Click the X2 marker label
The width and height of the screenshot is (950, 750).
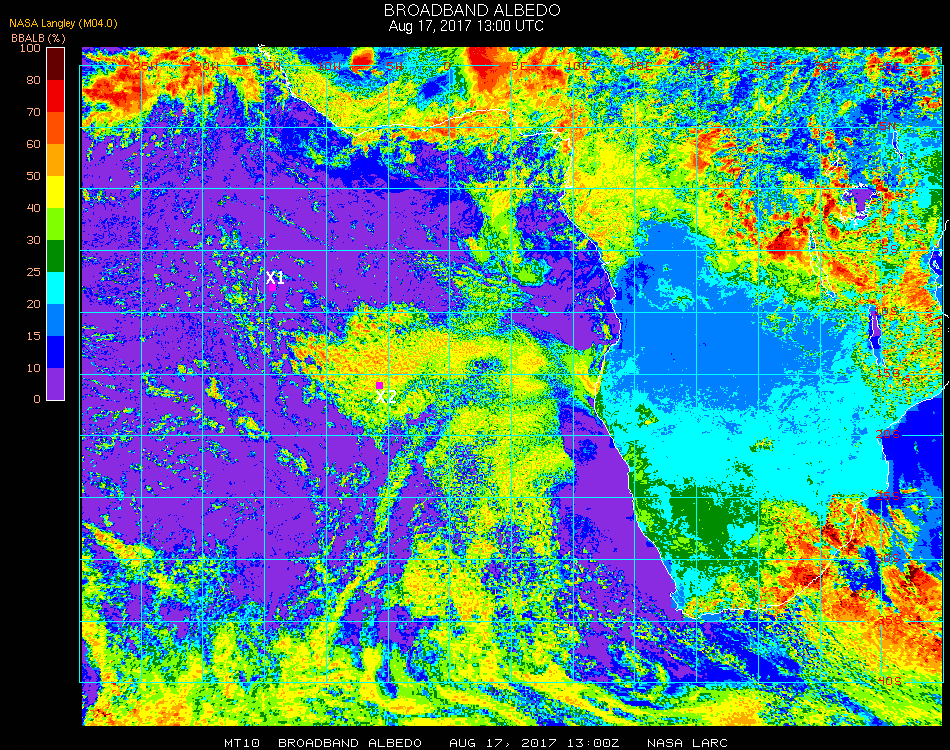point(386,397)
